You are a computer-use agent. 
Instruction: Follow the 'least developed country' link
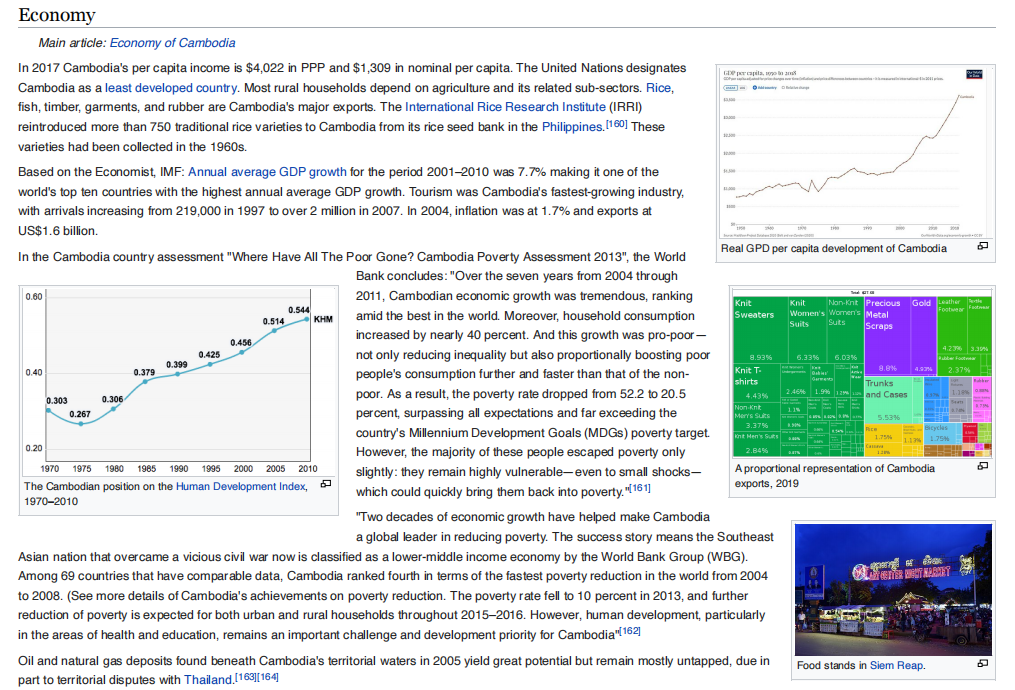click(171, 87)
